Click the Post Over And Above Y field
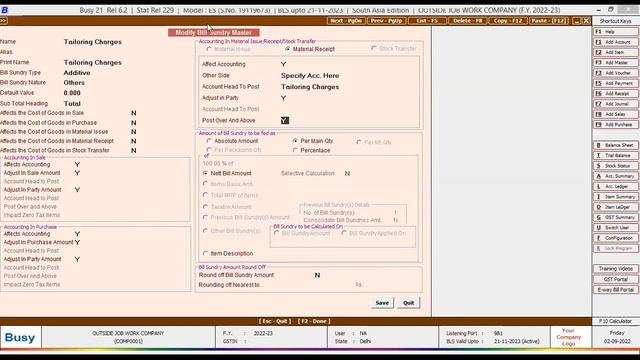This screenshot has height=360, width=640. click(285, 120)
